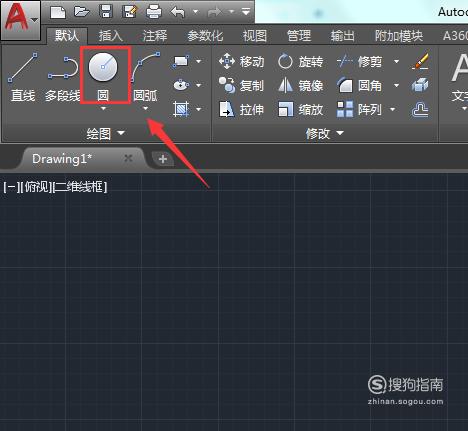Screen dimensions: 468x431
Task: Save drawing with the floppy disk icon
Action: (x=106, y=12)
